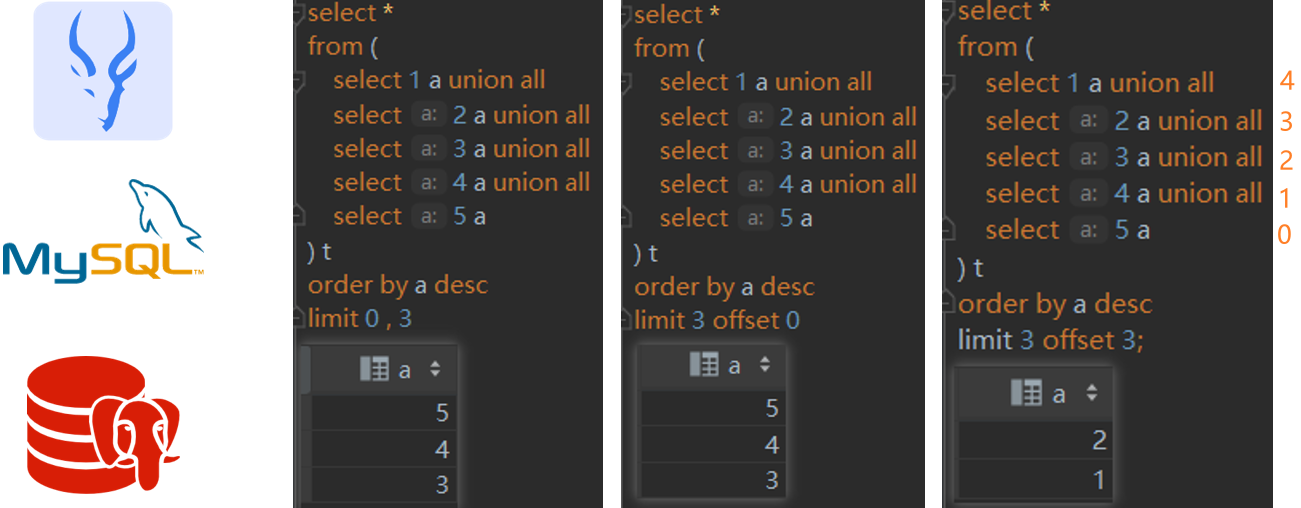1301x508 pixels.
Task: Place cursor on "limit 0 , 3" line
Action: pos(360,318)
